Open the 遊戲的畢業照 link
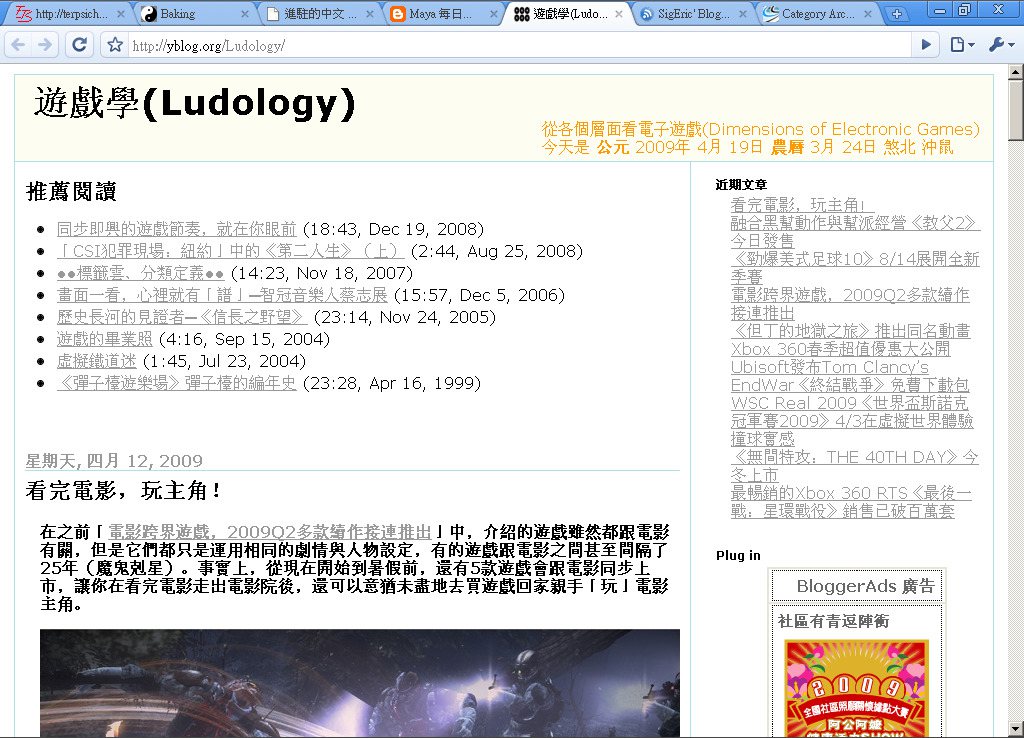Screen dimensions: 1024x738 [104, 340]
